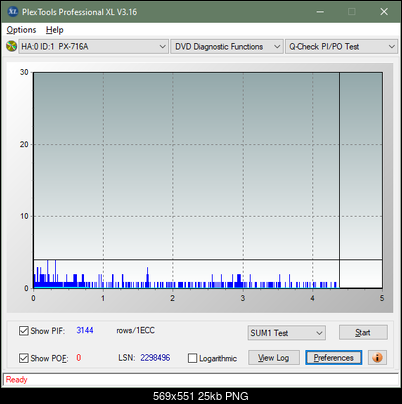Click the LSN value 2298496
The image size is (402, 404).
pyautogui.click(x=155, y=358)
